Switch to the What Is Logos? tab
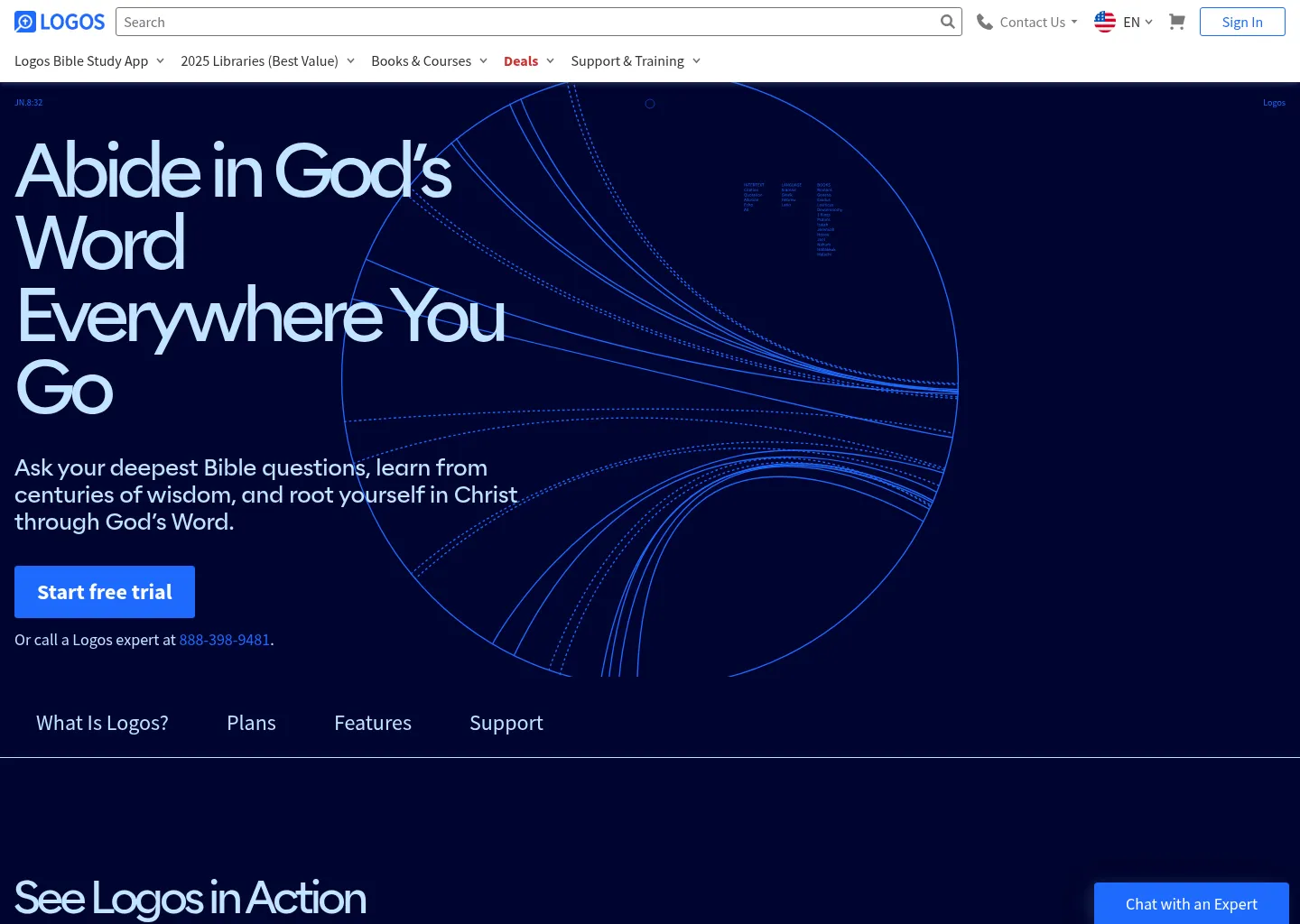Image resolution: width=1300 pixels, height=924 pixels. [x=102, y=723]
